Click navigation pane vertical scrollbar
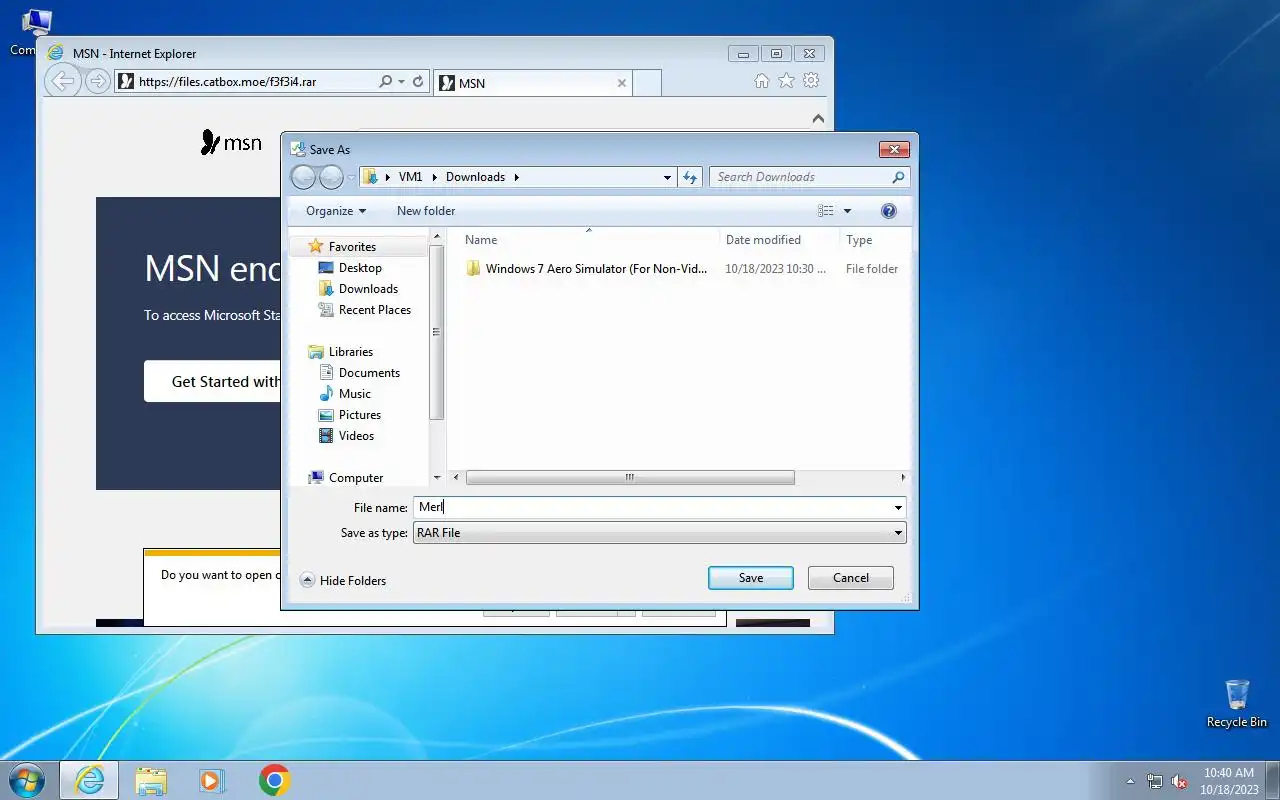Viewport: 1280px width, 800px height. tap(436, 332)
